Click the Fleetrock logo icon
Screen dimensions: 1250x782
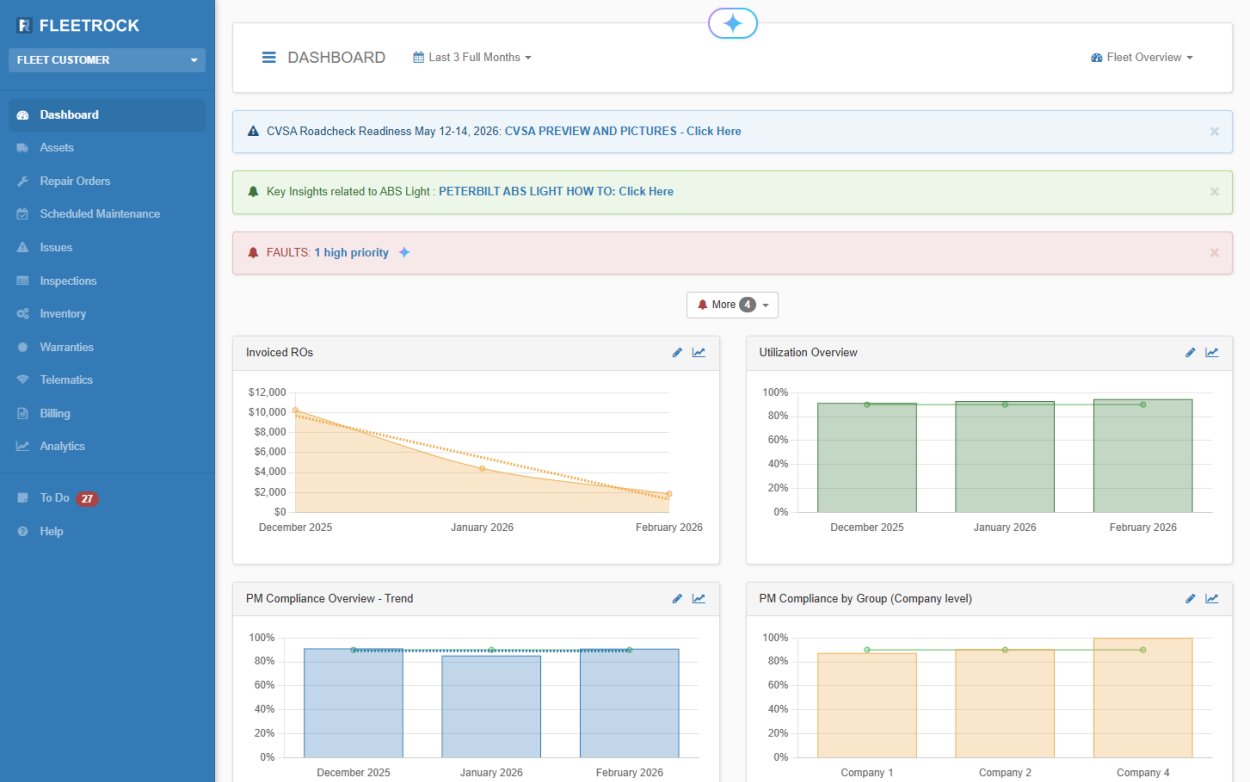pyautogui.click(x=25, y=26)
